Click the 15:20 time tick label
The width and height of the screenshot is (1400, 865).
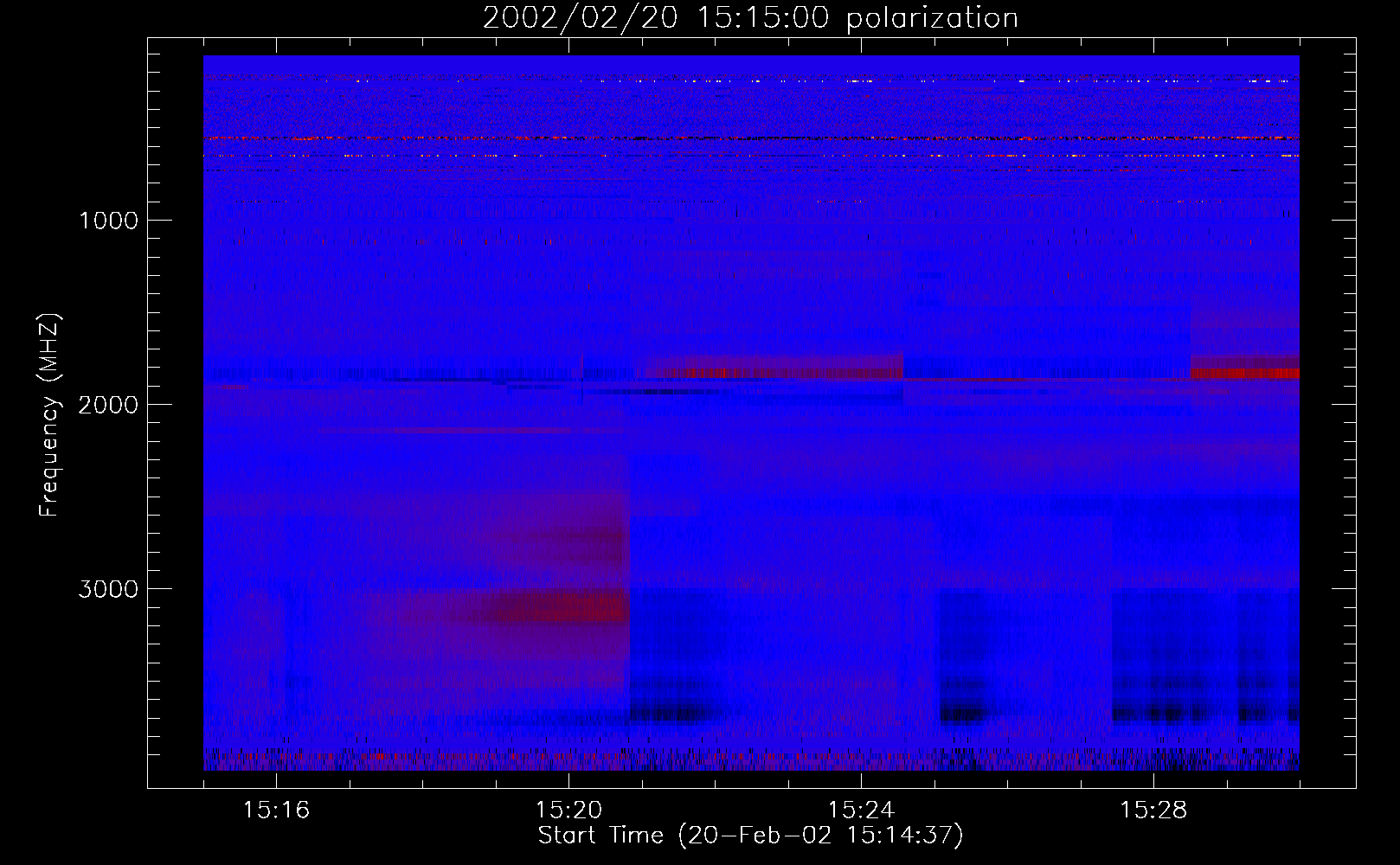point(568,811)
